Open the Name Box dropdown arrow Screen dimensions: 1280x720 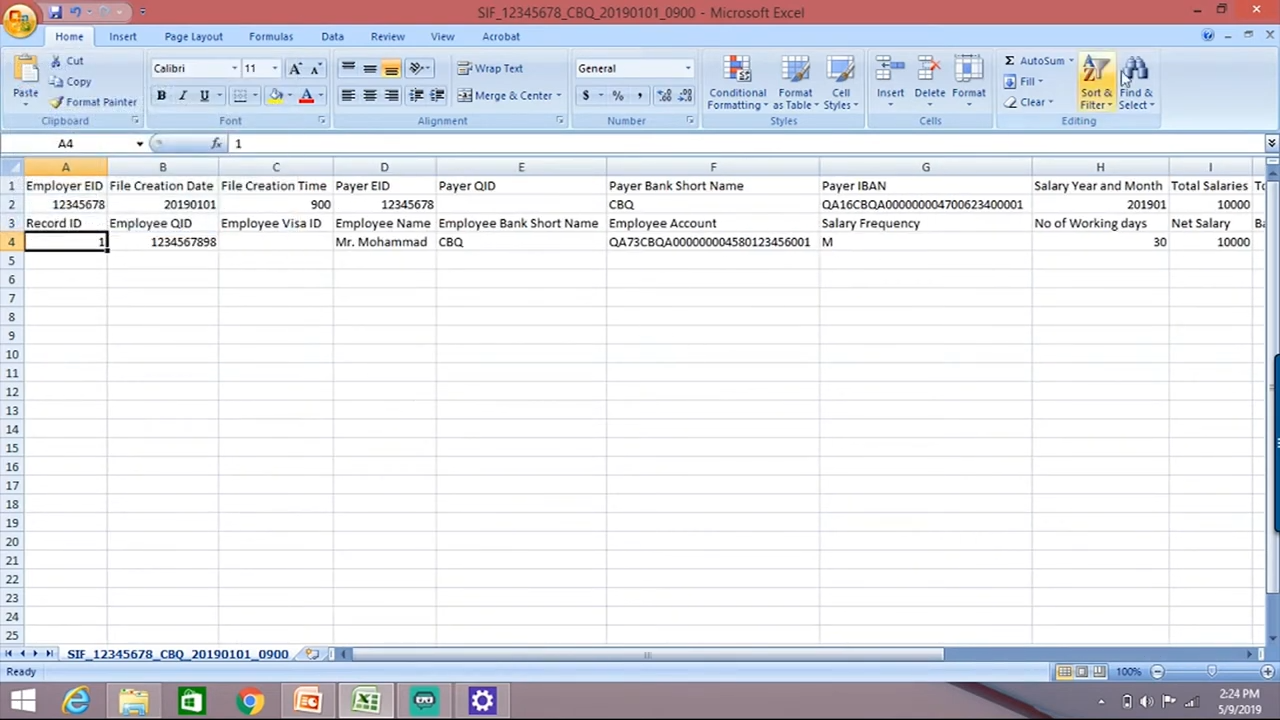pyautogui.click(x=139, y=144)
